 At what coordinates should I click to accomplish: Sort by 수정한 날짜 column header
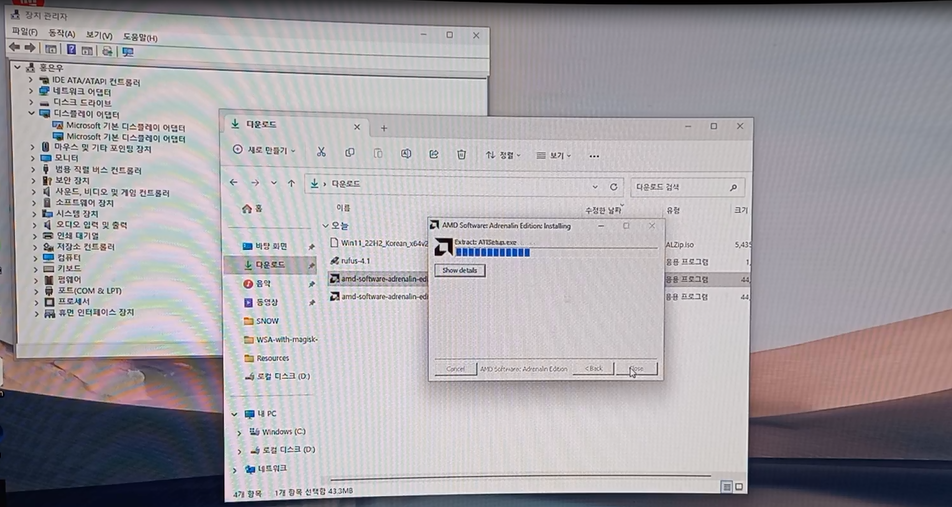click(602, 210)
